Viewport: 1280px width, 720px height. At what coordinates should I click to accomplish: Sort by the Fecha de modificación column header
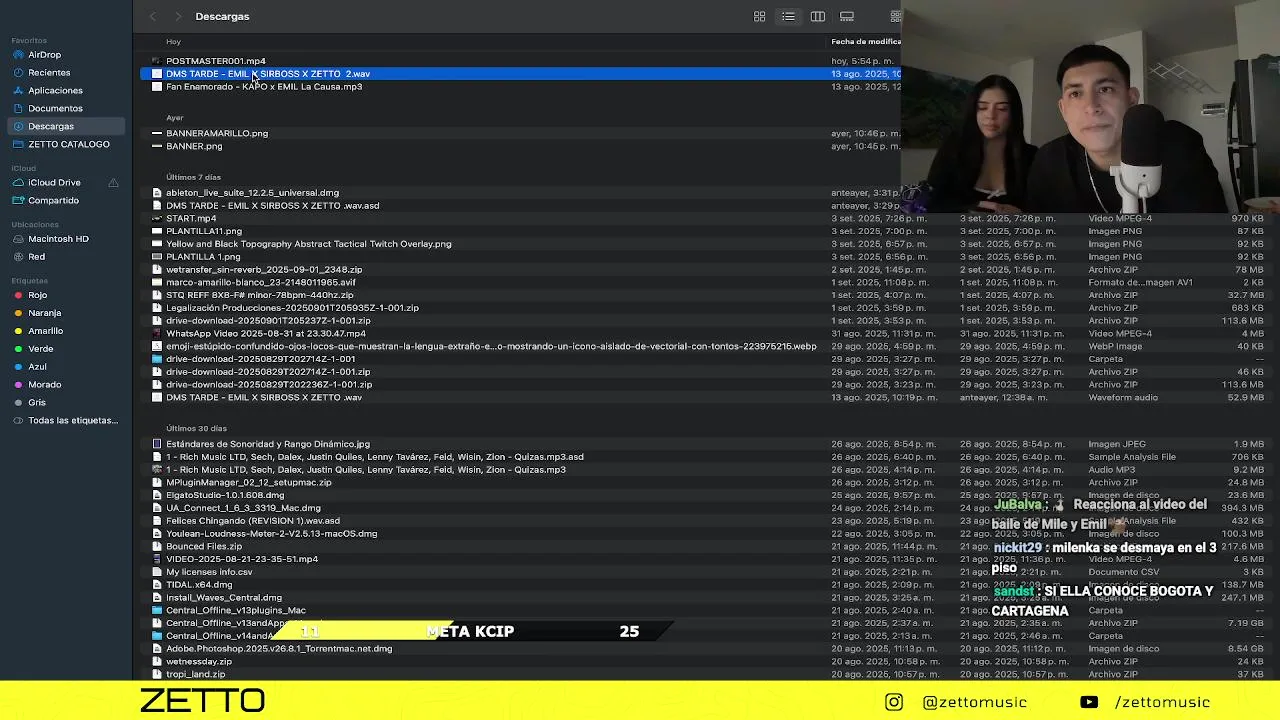point(865,42)
